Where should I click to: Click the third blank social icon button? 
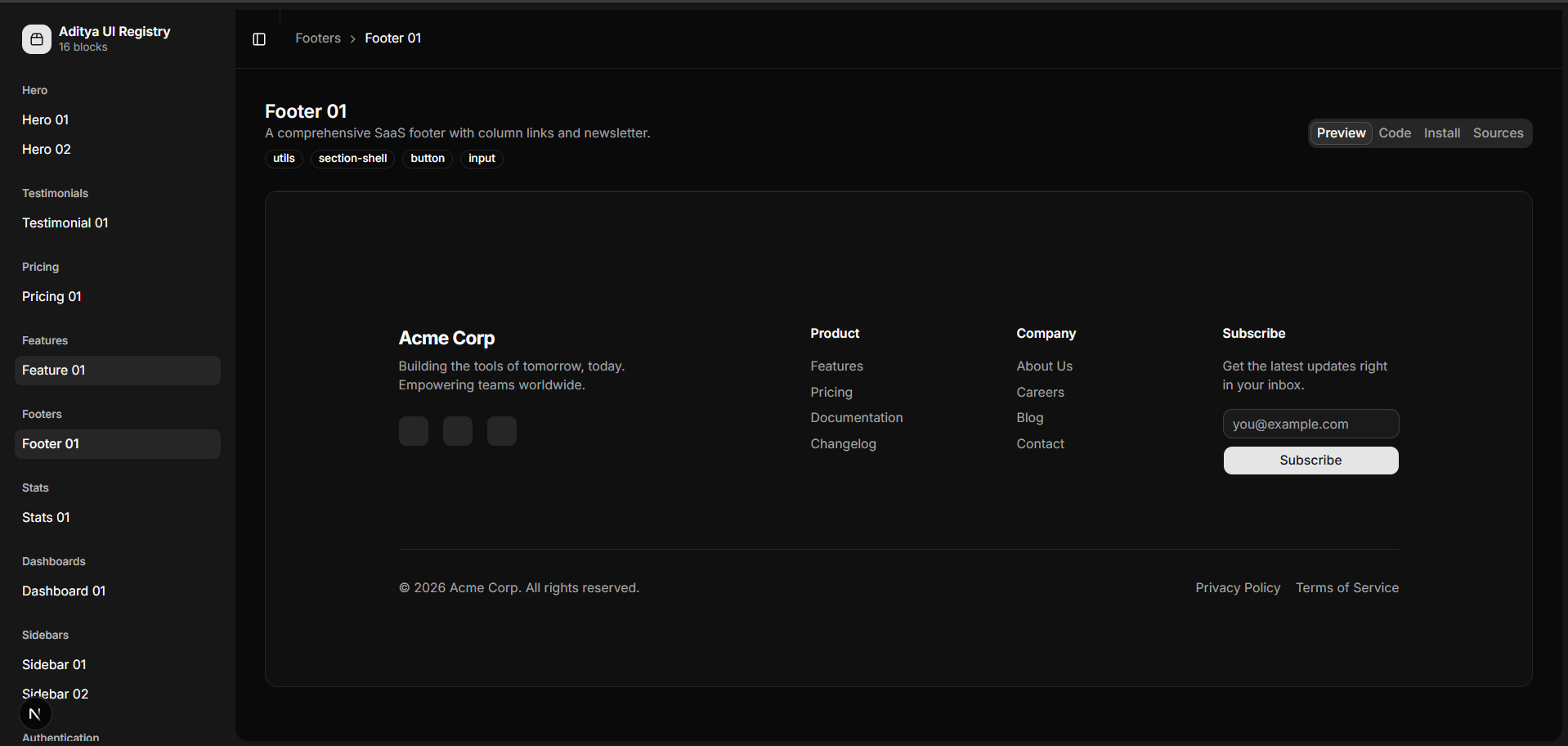(502, 431)
